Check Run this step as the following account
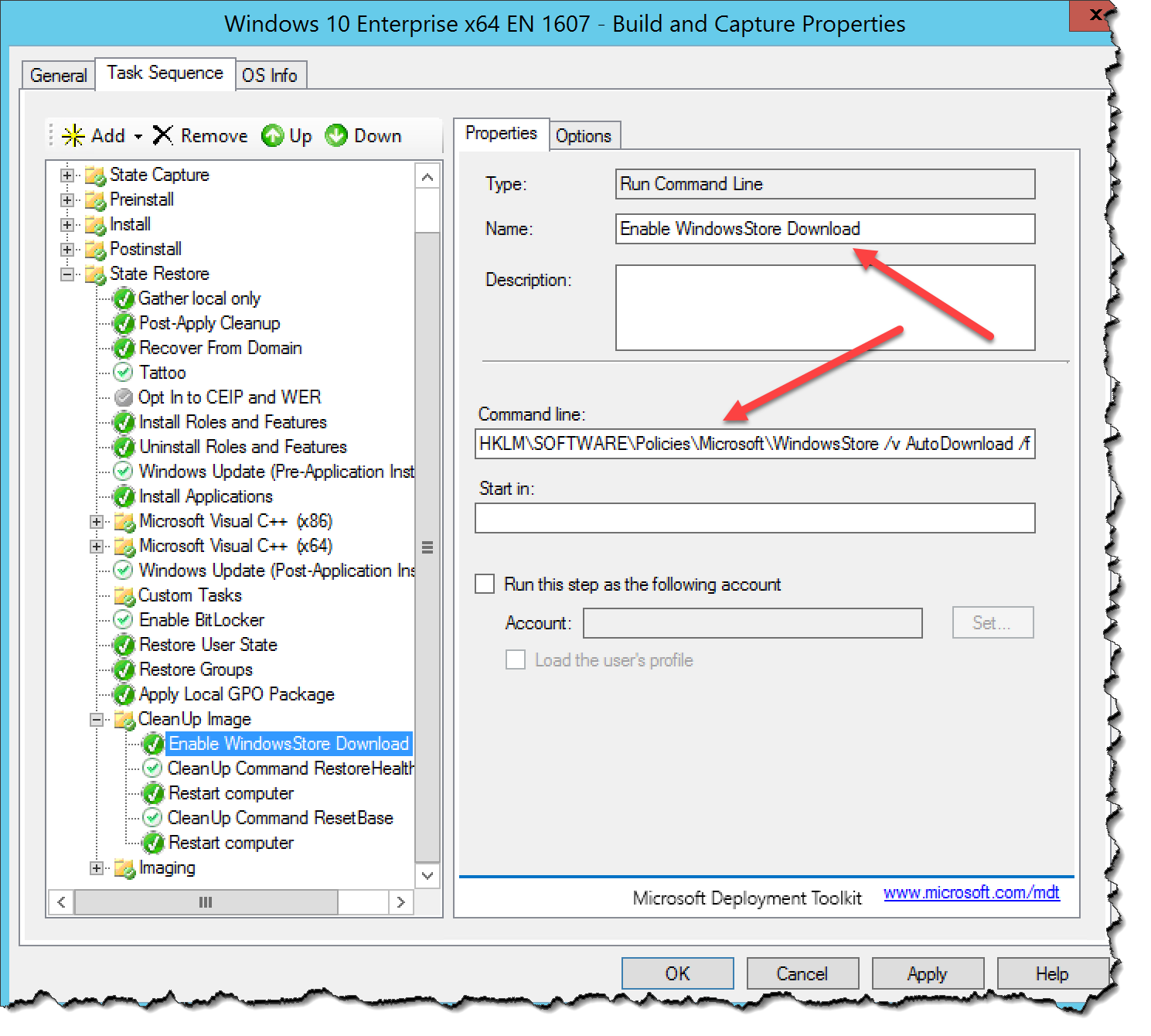The height and width of the screenshot is (1036, 1151). click(x=485, y=584)
